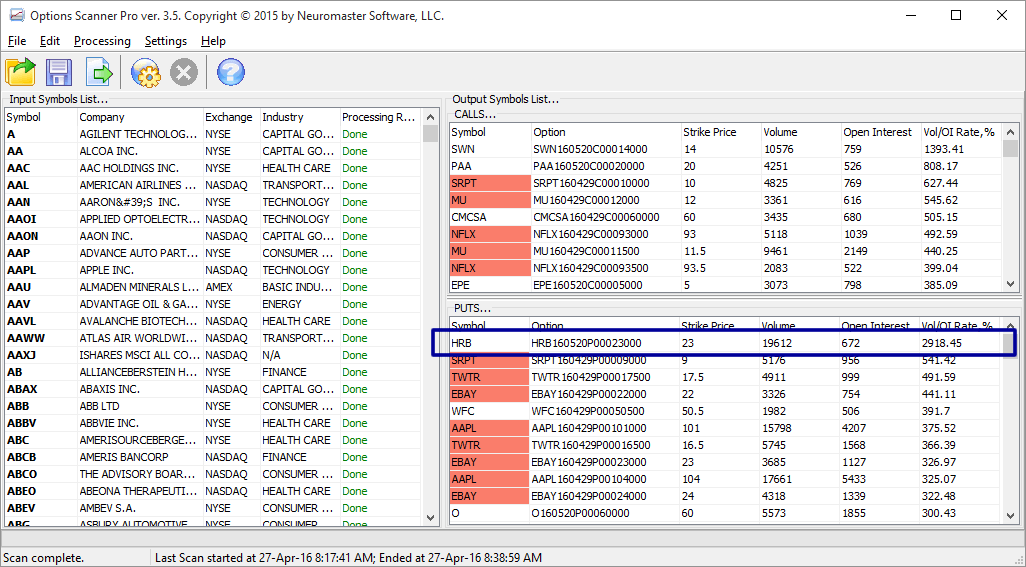Image resolution: width=1026 pixels, height=567 pixels.
Task: Sort input list by Company column header
Action: [x=140, y=117]
